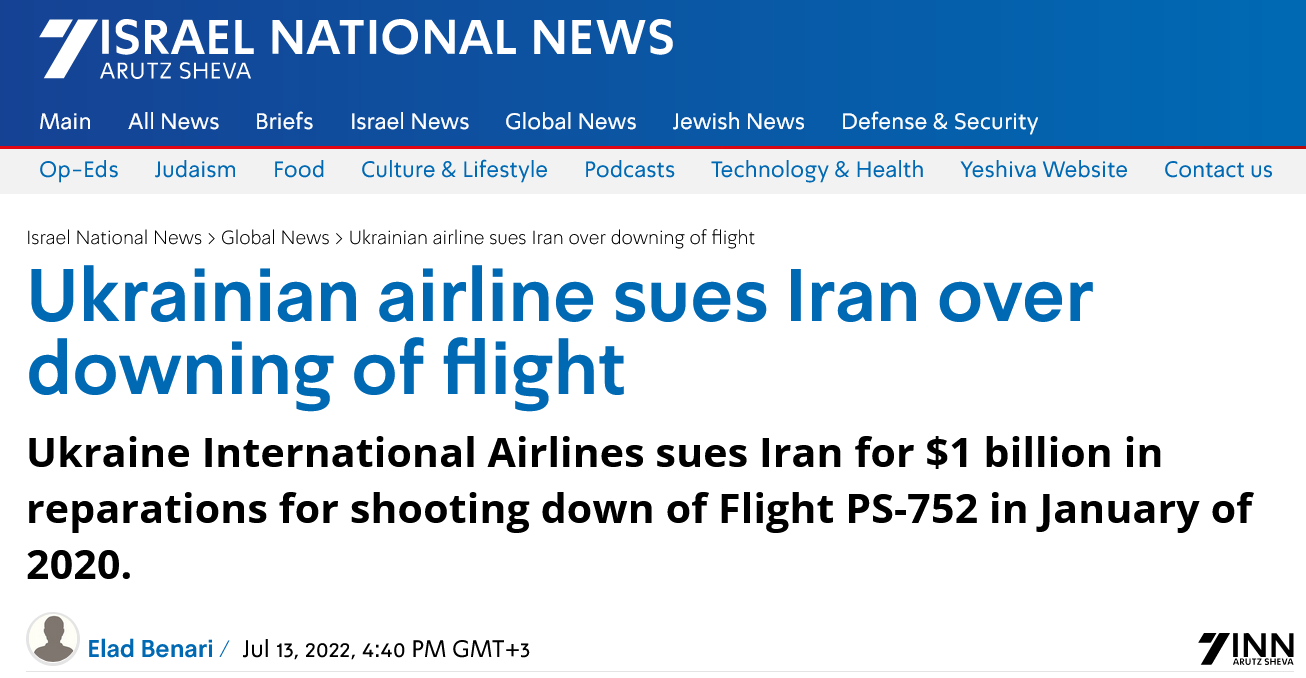Select the All News section
The width and height of the screenshot is (1306, 678).
pyautogui.click(x=173, y=121)
